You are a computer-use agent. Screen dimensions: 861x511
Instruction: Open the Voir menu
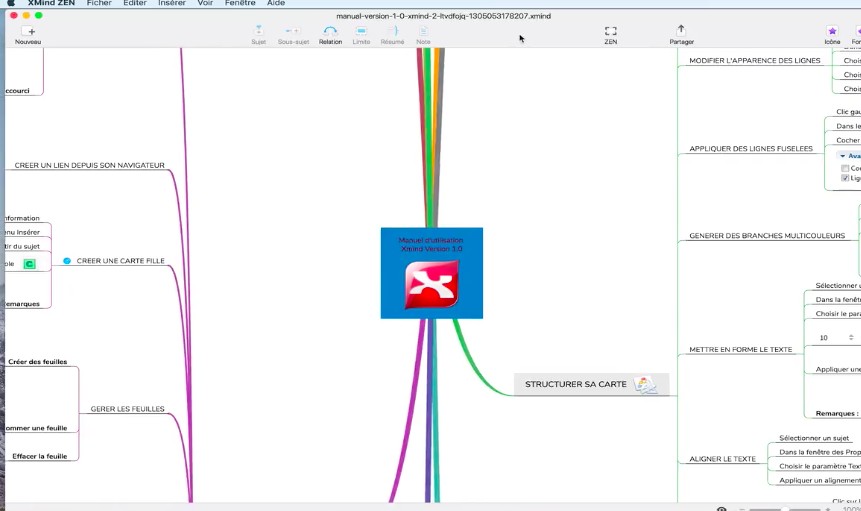click(205, 3)
